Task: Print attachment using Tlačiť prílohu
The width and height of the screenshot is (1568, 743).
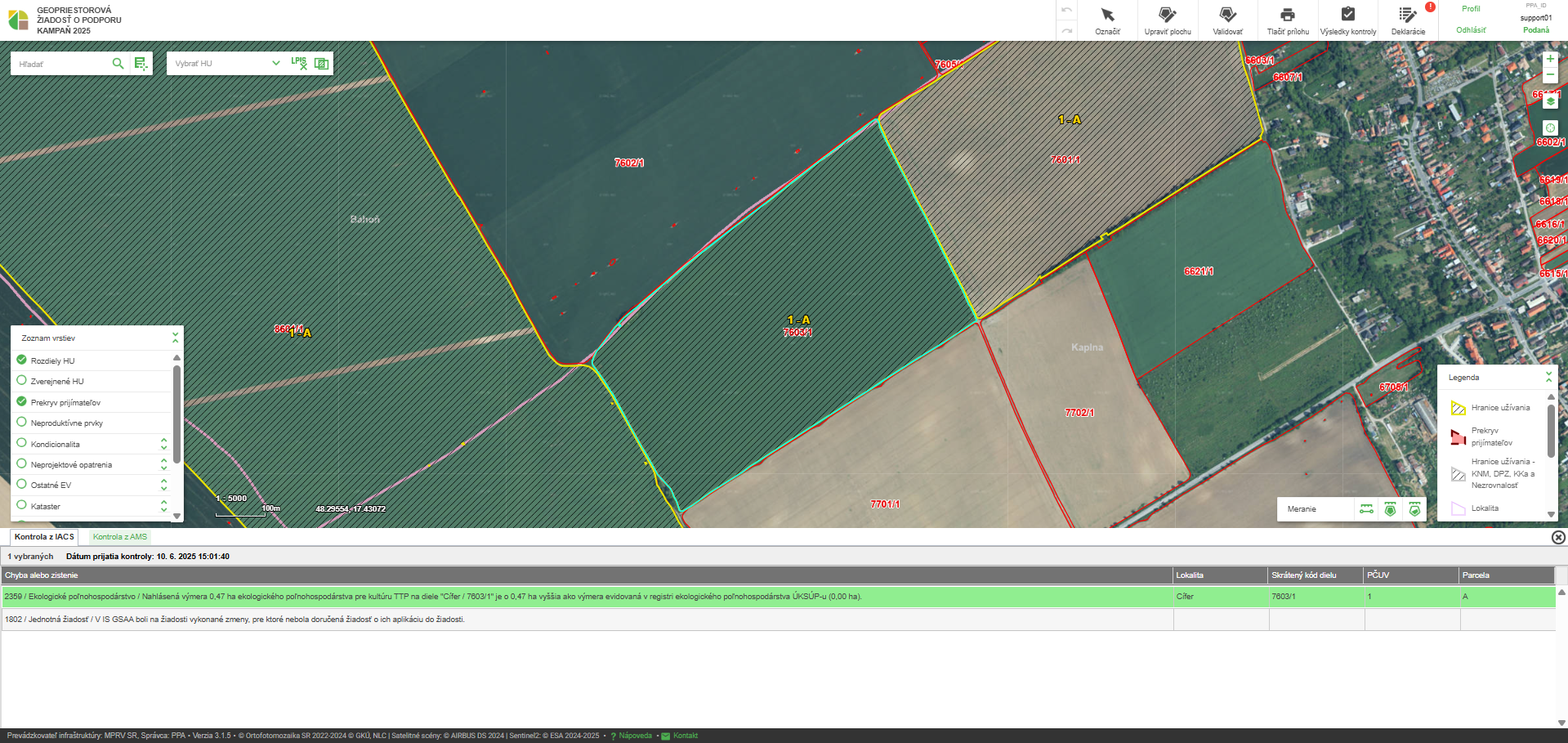Action: [x=1288, y=20]
